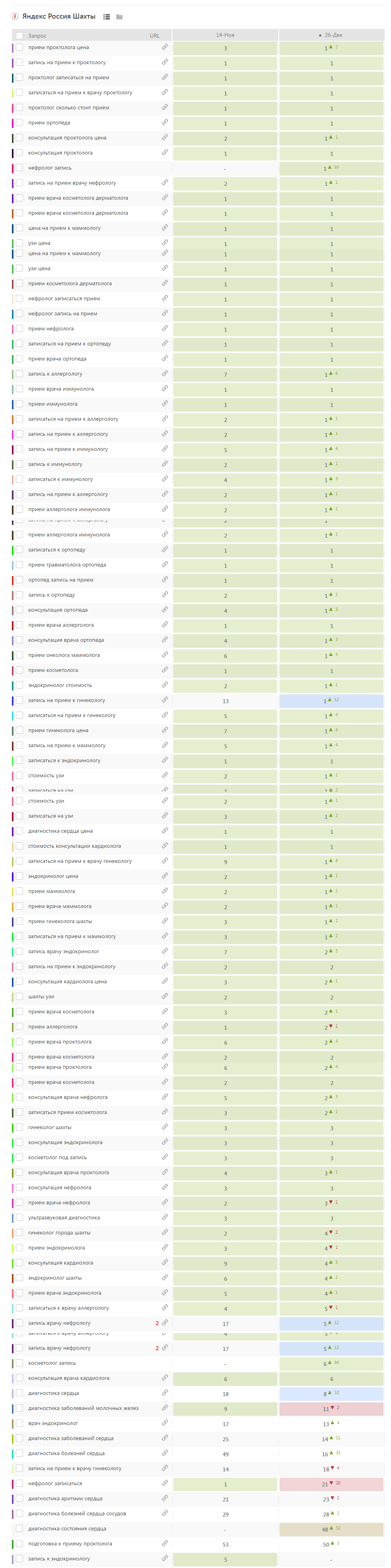Open URL link icon for 'врач эндокринолог'
Viewport: 391px width, 1568px height.
[x=165, y=1423]
